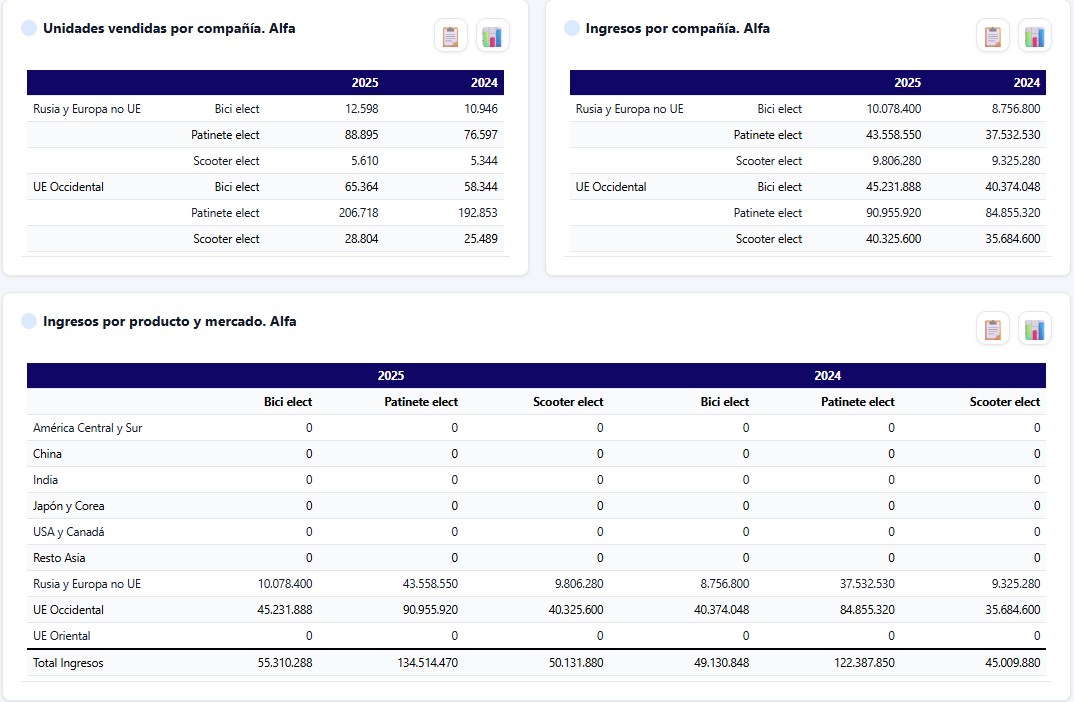Select the 'China' row label
The width and height of the screenshot is (1074, 702).
pos(47,454)
